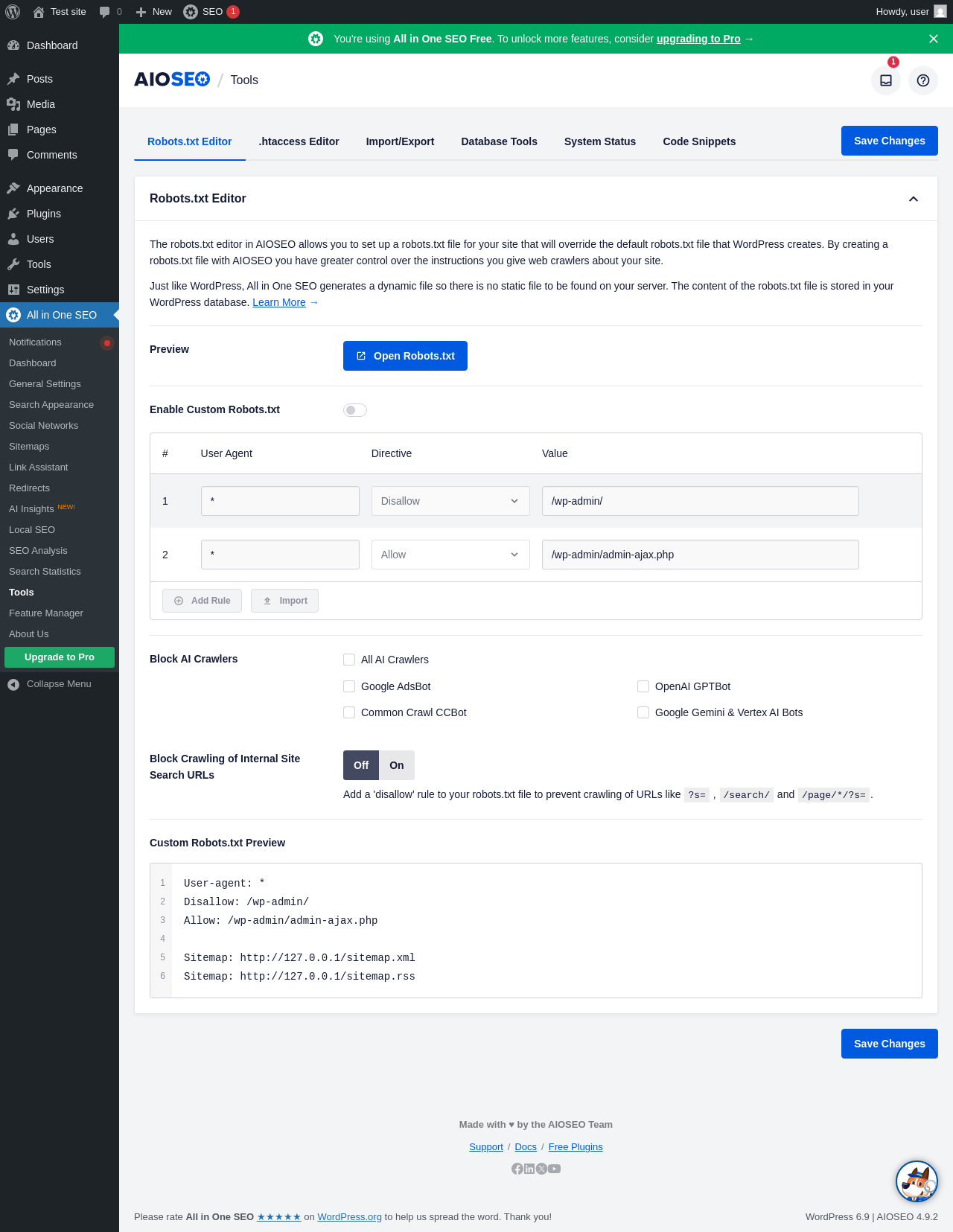Open Feature Manager in AIOSEO submenu

point(46,613)
